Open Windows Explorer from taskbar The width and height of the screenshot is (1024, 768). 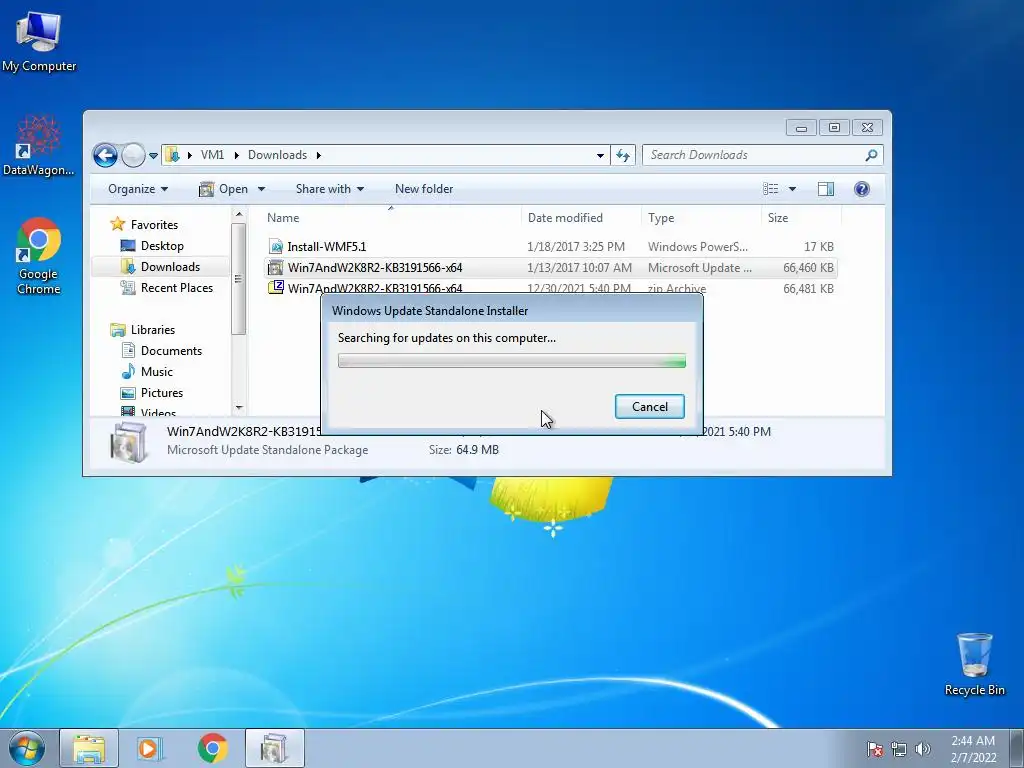click(x=89, y=748)
